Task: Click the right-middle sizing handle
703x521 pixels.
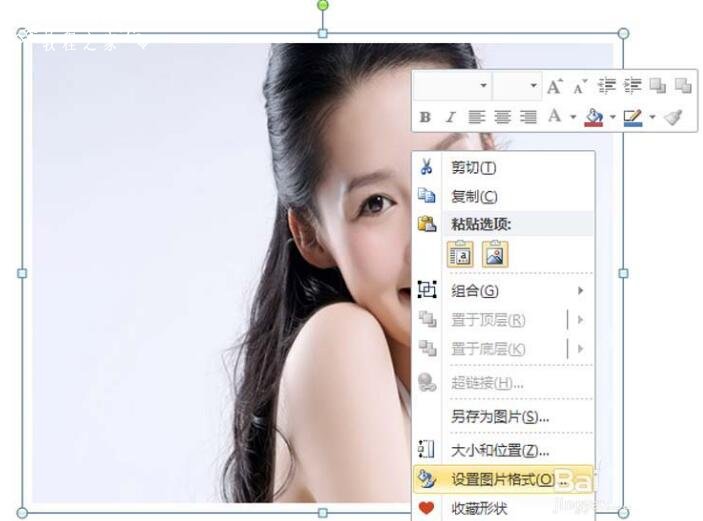Action: [x=623, y=273]
